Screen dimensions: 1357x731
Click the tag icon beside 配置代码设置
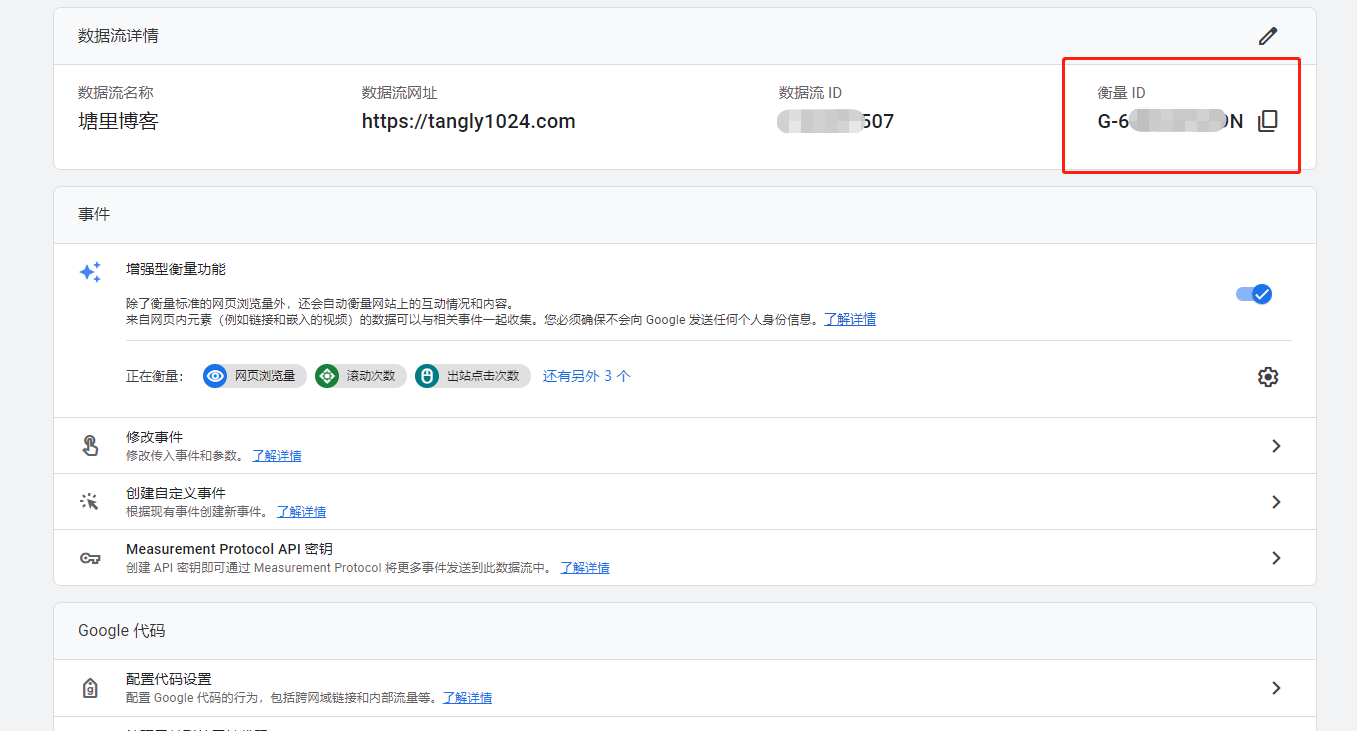pos(90,688)
